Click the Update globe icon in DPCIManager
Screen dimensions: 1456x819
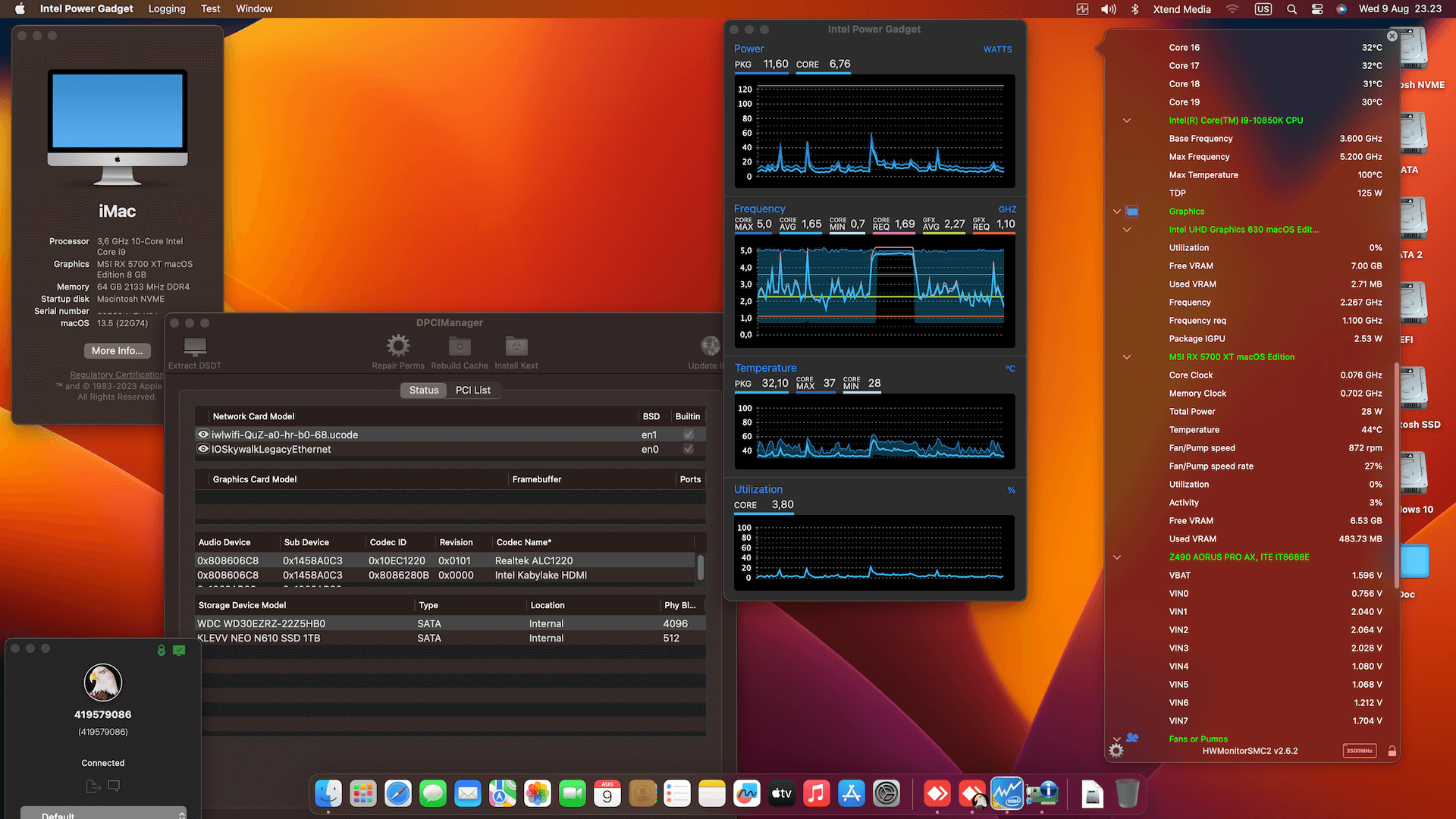point(711,346)
